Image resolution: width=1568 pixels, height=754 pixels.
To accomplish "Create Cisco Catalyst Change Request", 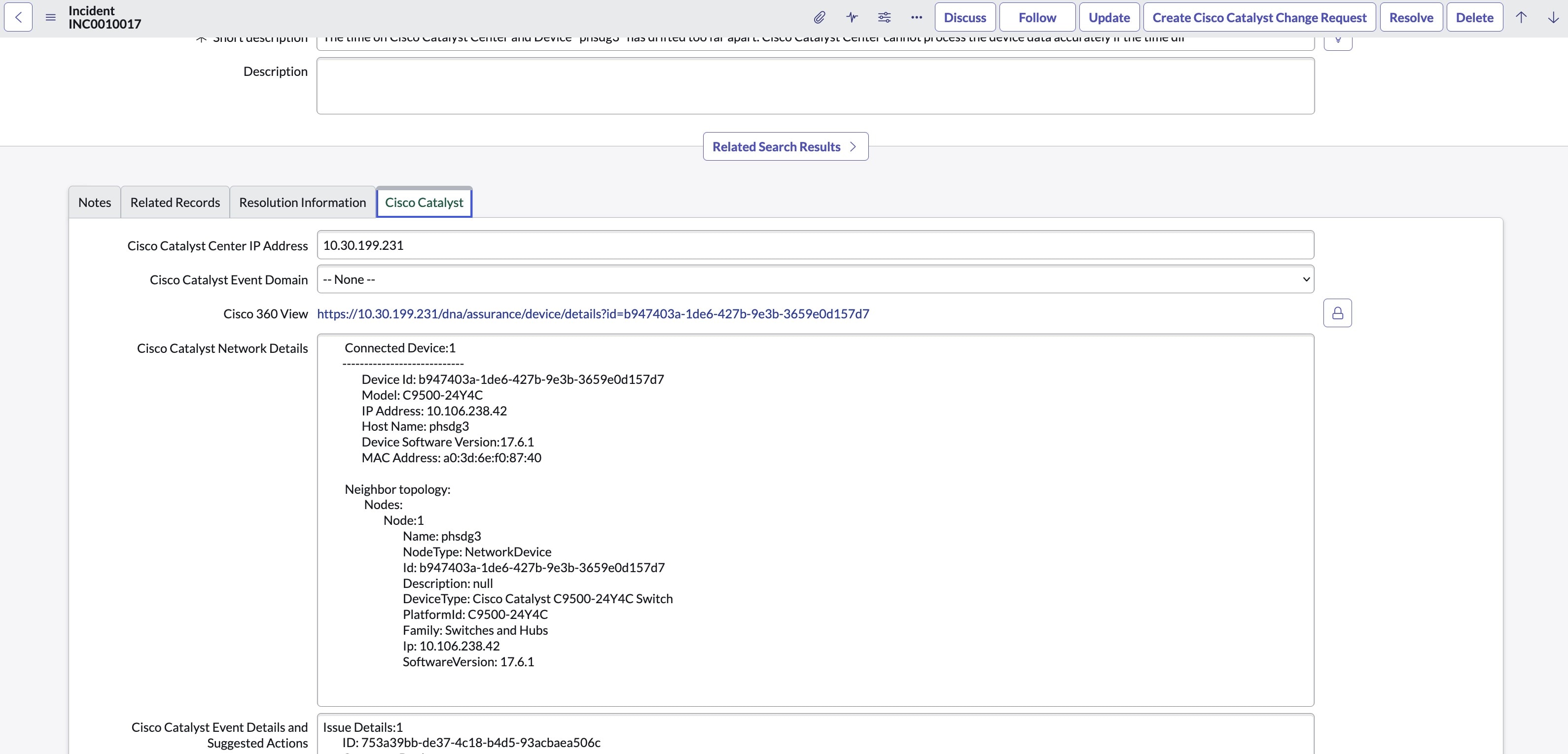I will [1259, 17].
